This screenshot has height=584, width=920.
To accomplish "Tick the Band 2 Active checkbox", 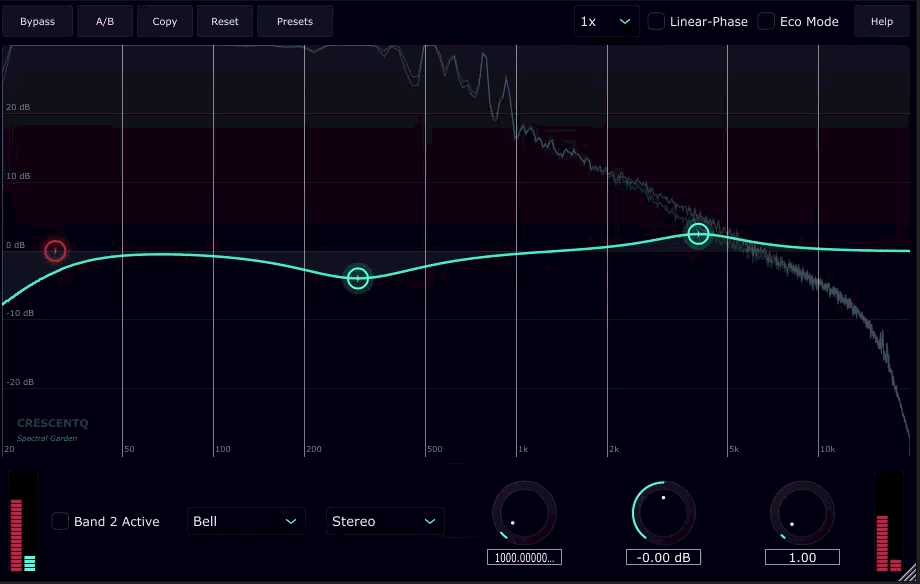I will (60, 521).
